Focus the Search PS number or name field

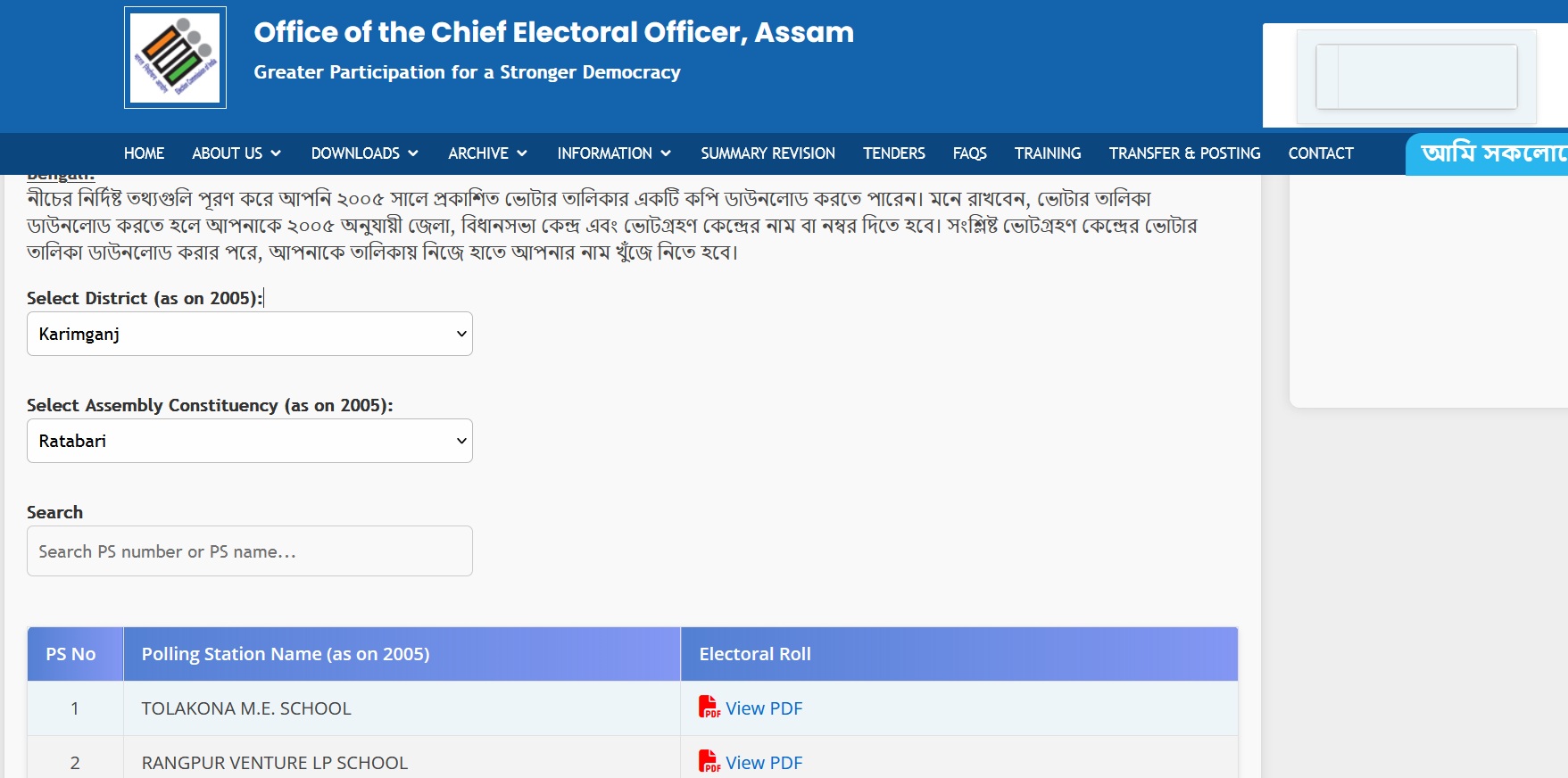250,551
